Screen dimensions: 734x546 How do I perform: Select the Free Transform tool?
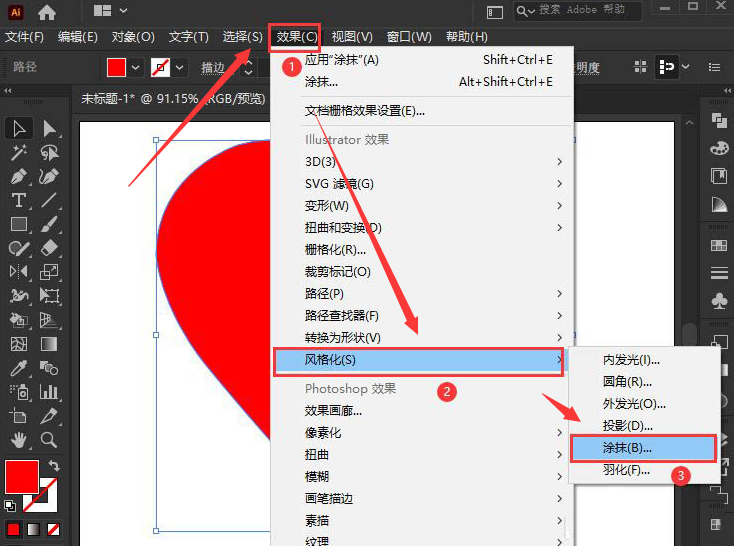(49, 296)
